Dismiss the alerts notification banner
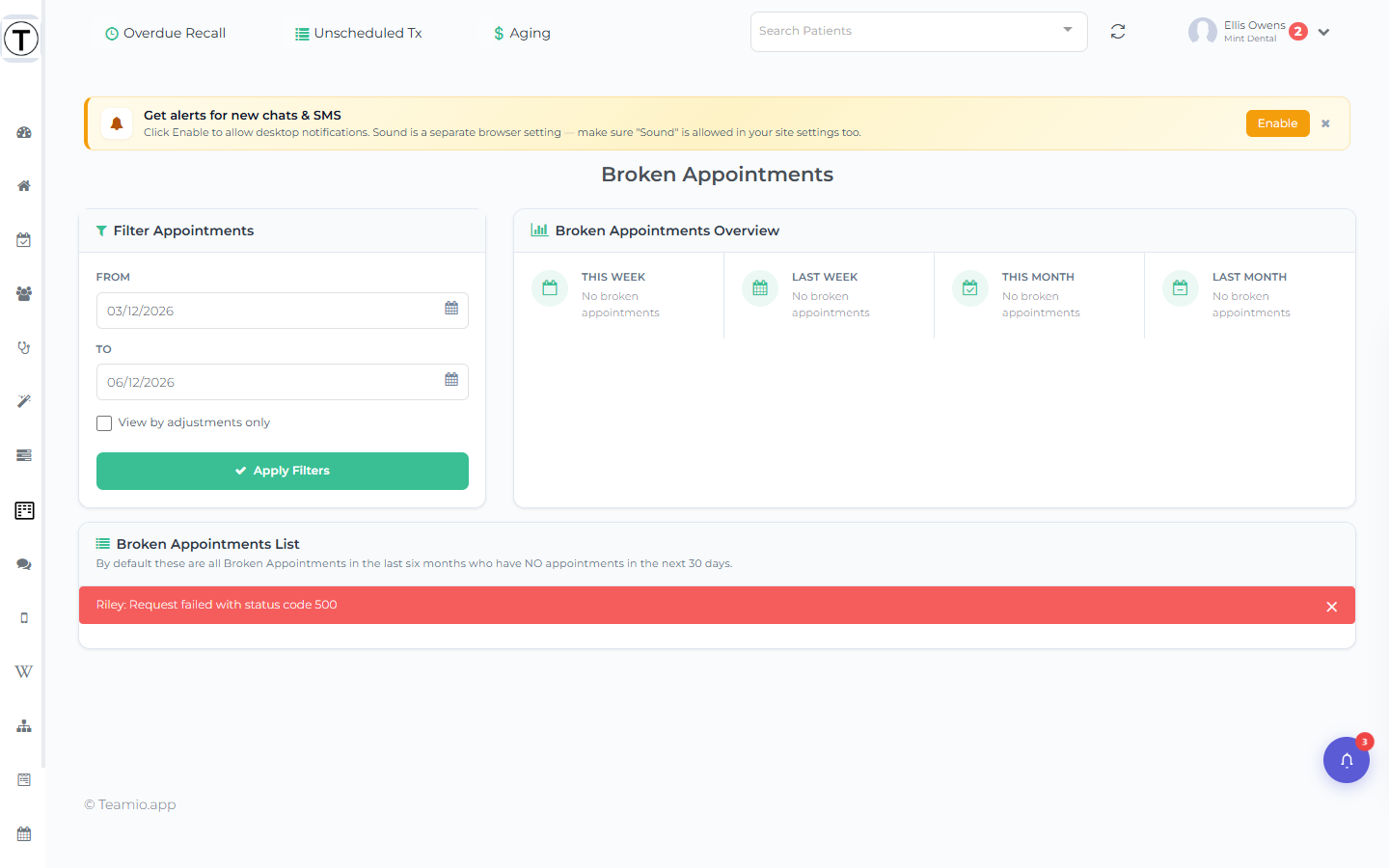 click(1325, 123)
